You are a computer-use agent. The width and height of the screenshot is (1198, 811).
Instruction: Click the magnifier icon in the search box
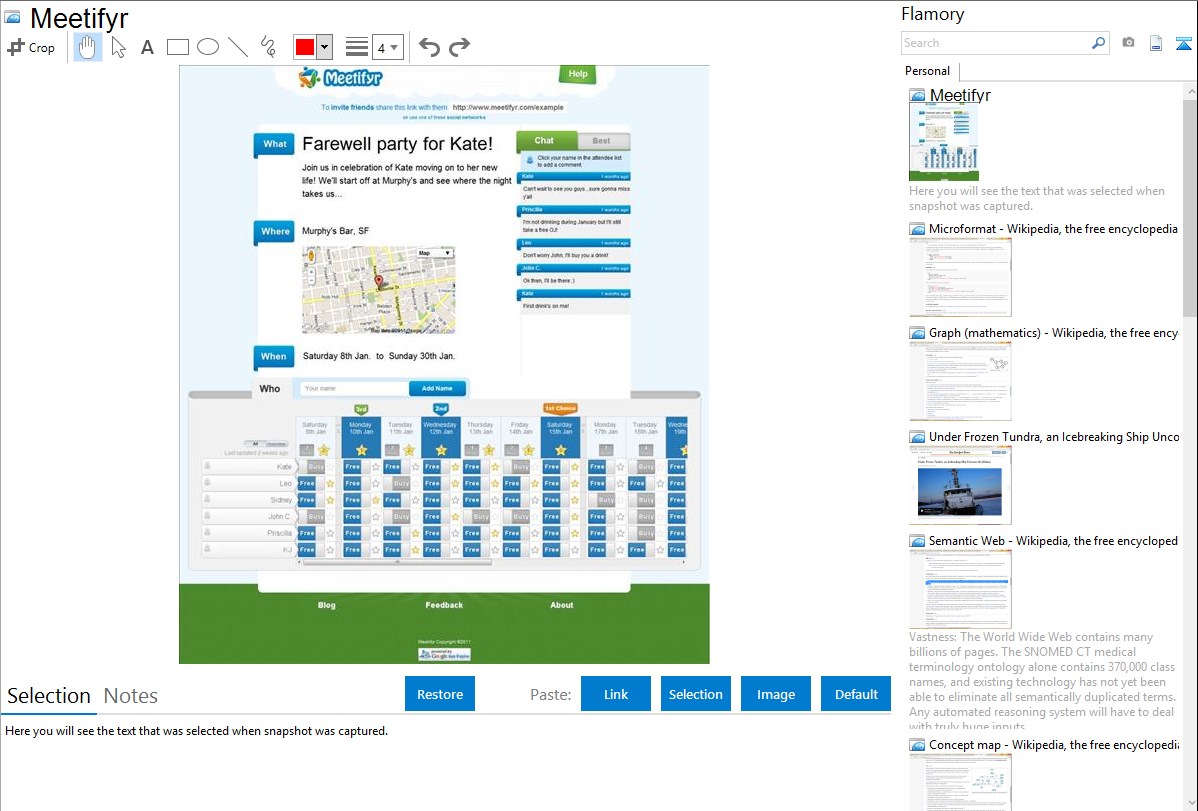click(x=1098, y=43)
